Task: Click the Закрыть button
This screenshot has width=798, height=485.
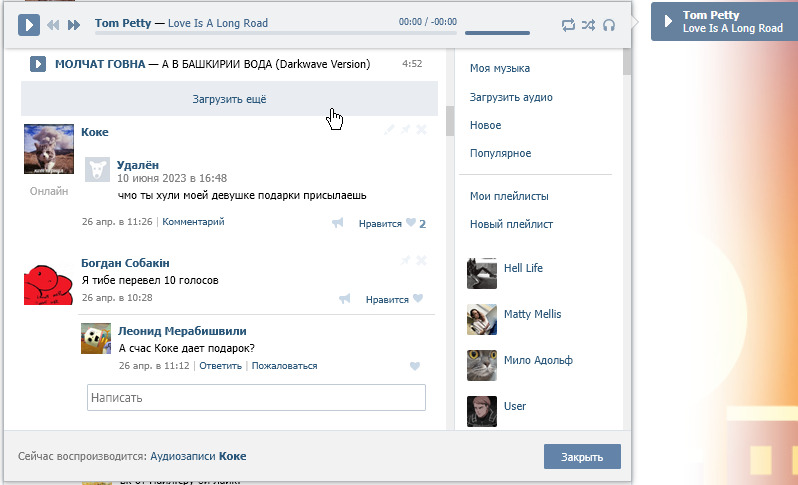Action: [582, 457]
